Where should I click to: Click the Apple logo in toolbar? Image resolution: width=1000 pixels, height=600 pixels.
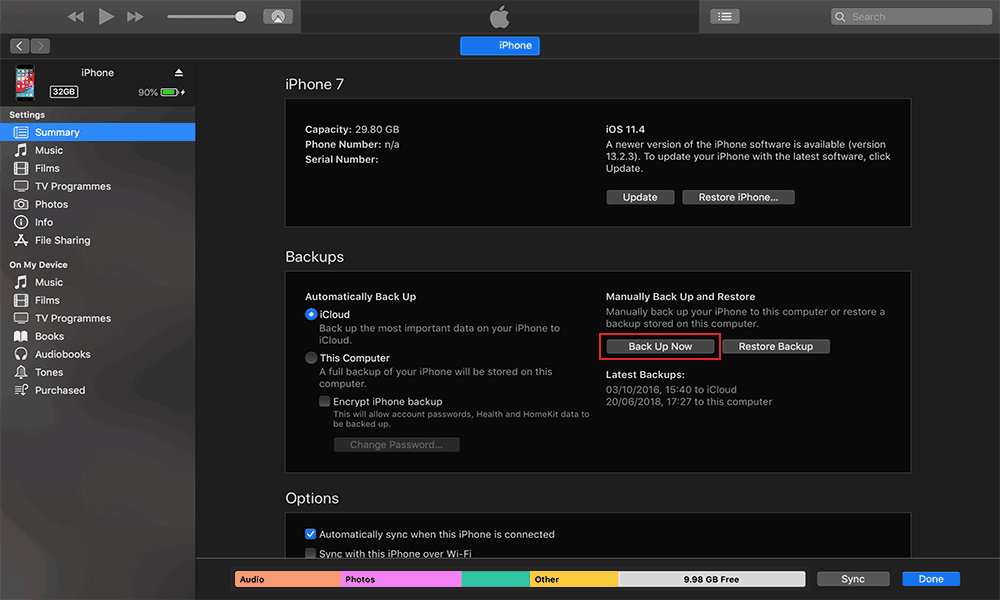tap(499, 17)
